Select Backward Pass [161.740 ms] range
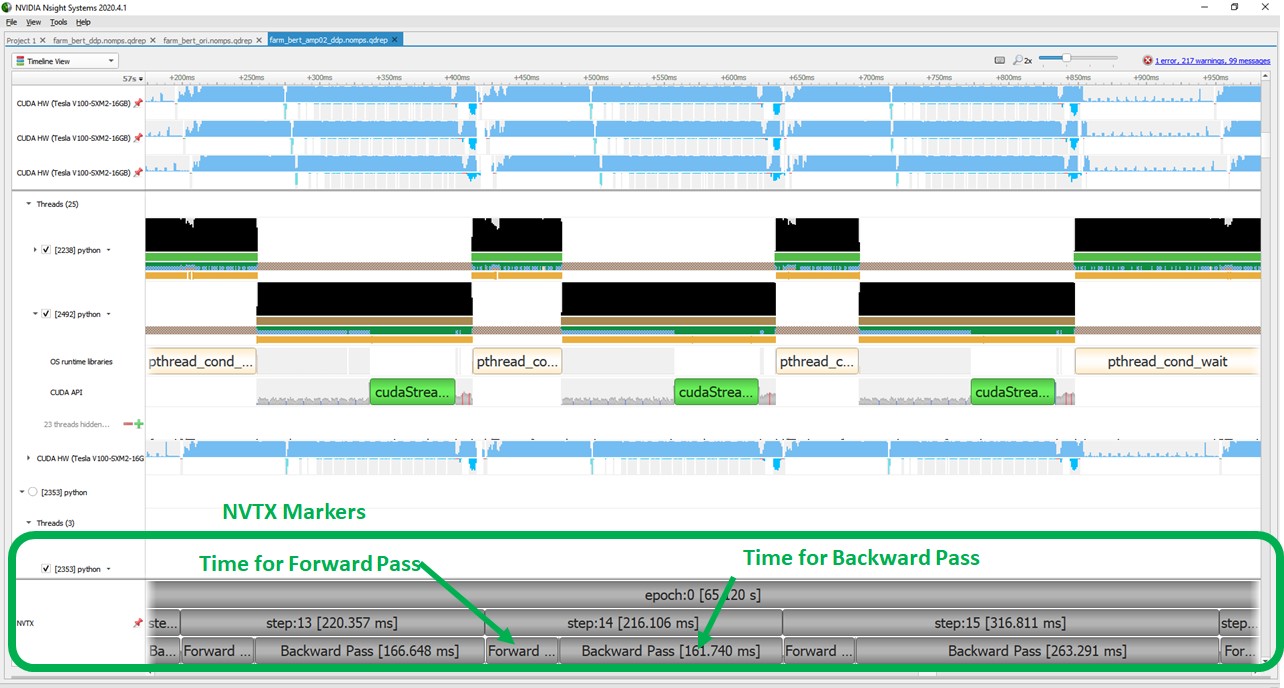Image resolution: width=1284 pixels, height=688 pixels. pyautogui.click(x=670, y=651)
